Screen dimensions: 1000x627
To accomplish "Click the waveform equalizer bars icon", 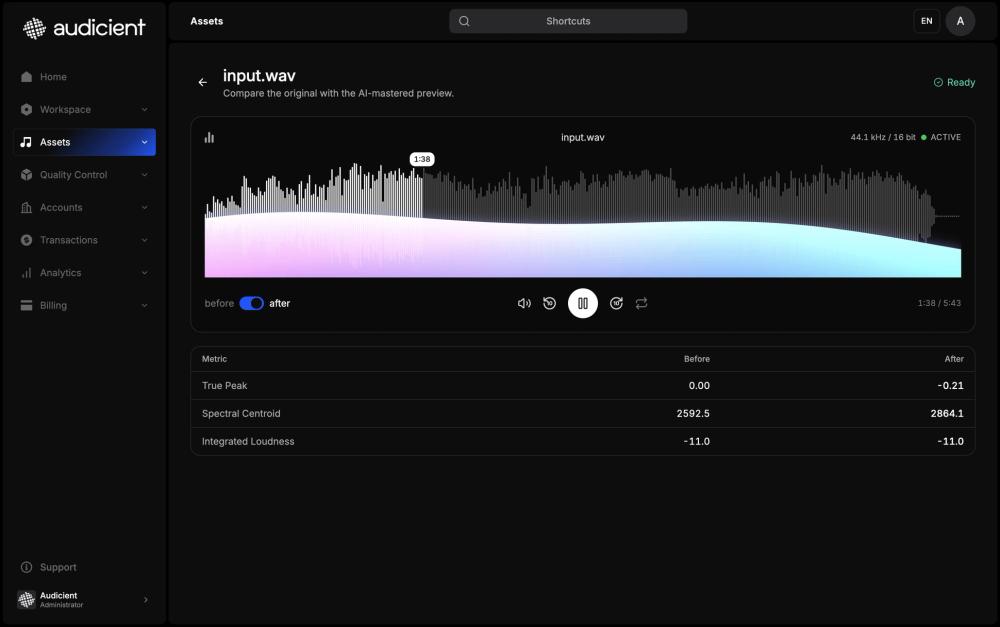I will pos(209,137).
